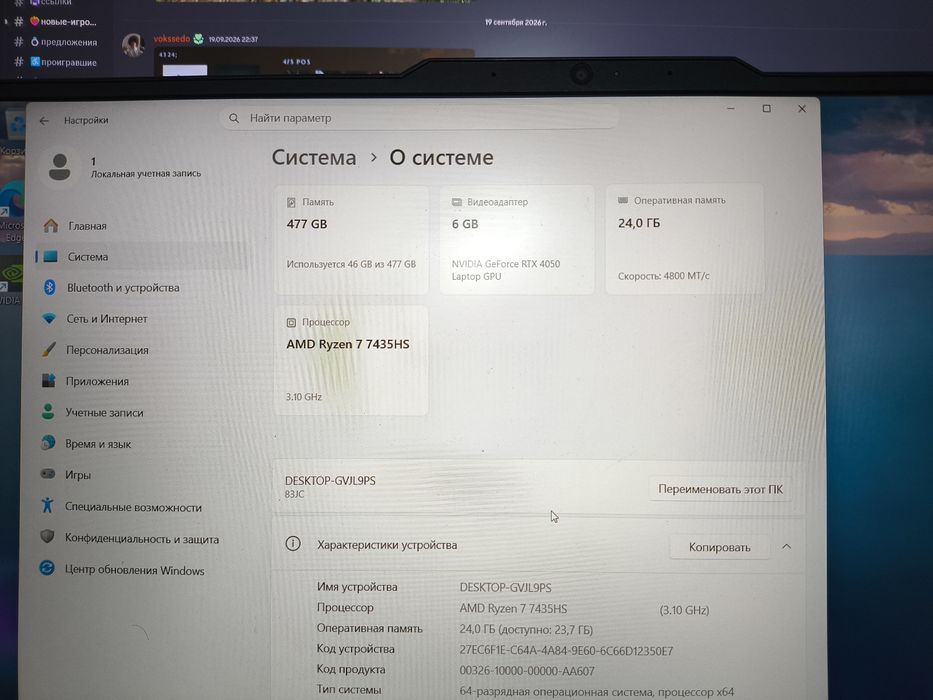This screenshot has height=700, width=933.
Task: Click the Время и язык globe icon
Action: (48, 442)
